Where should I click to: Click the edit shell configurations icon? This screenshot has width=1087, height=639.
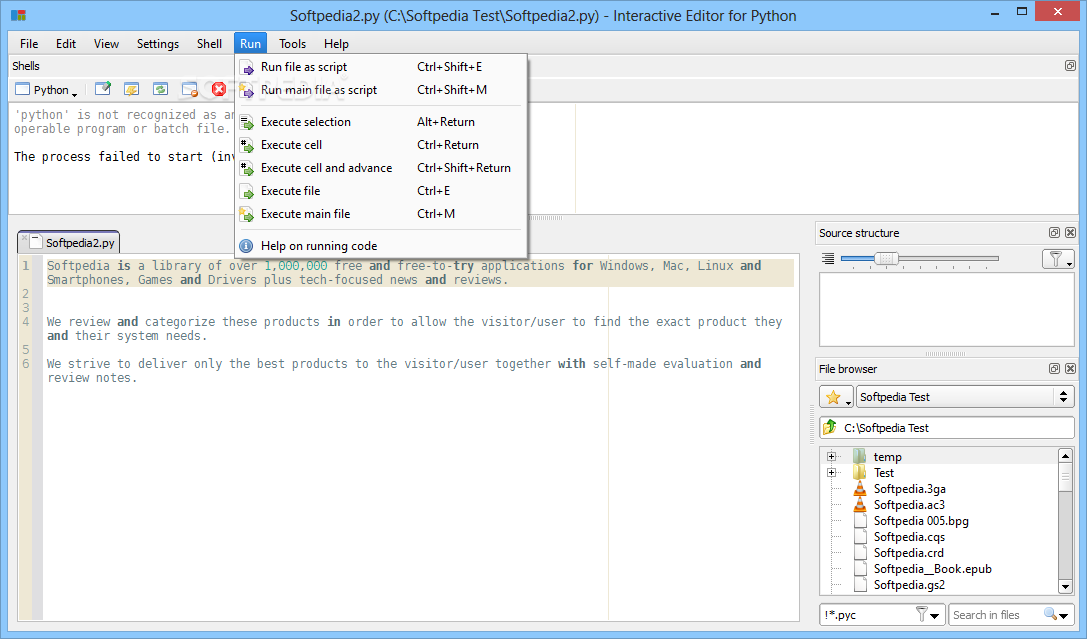click(x=103, y=89)
